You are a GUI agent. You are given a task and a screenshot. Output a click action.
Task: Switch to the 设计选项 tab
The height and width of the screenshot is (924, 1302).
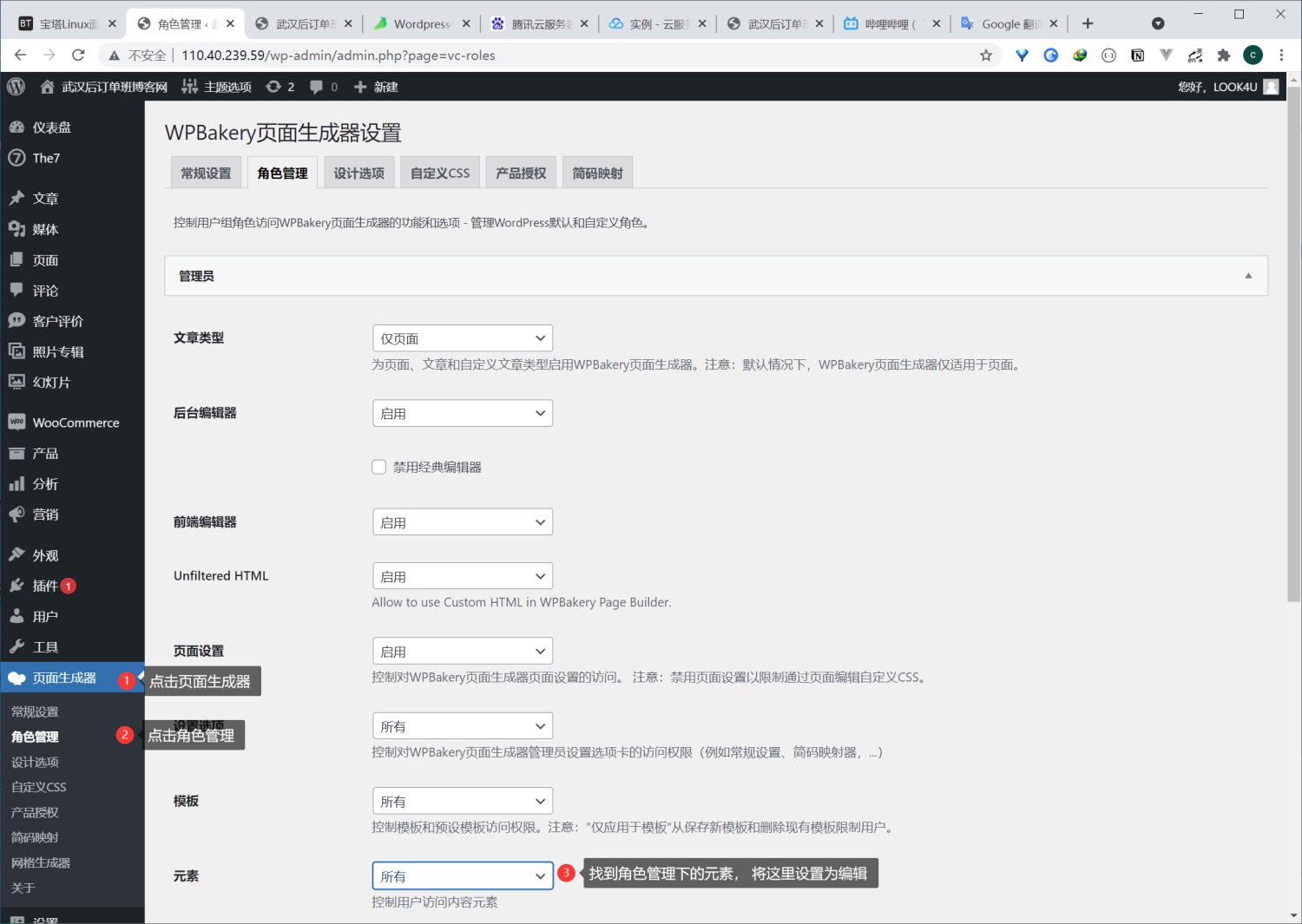(358, 172)
